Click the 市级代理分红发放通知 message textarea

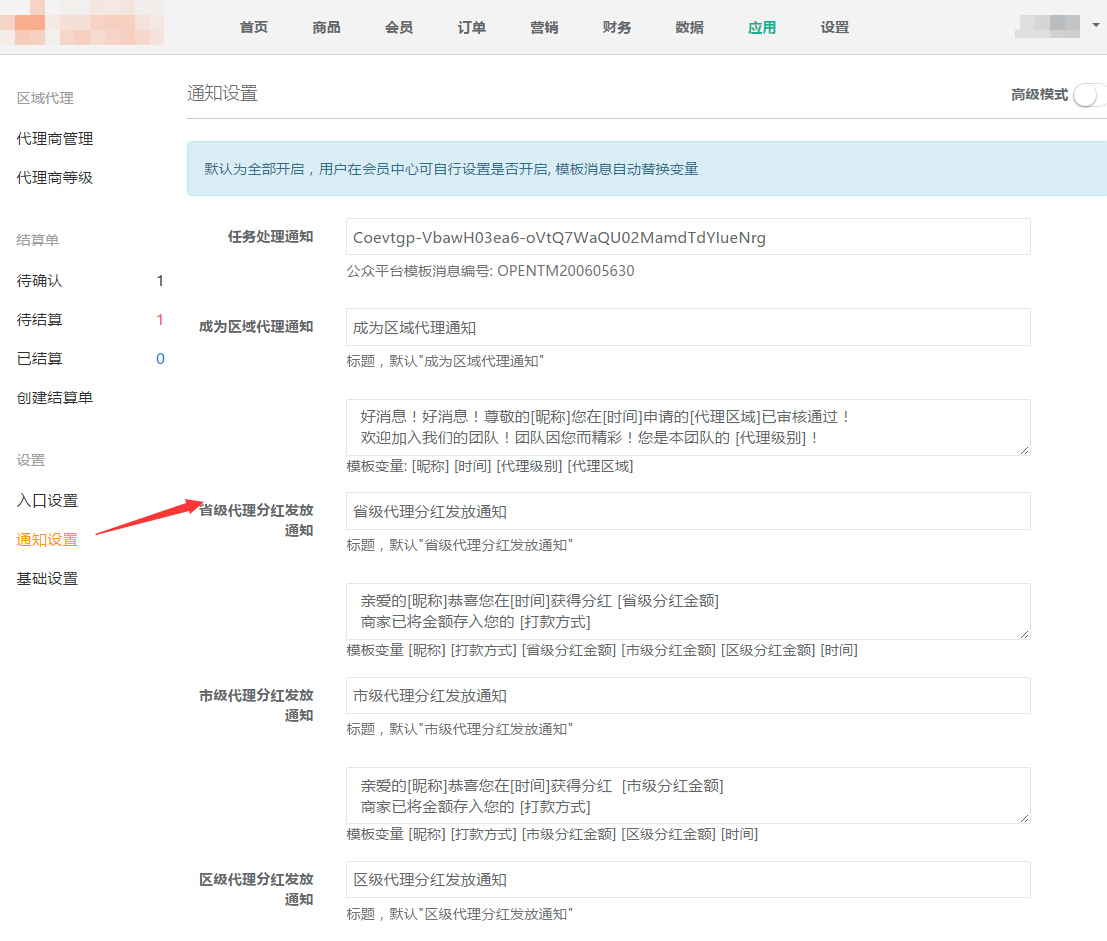tap(687, 796)
